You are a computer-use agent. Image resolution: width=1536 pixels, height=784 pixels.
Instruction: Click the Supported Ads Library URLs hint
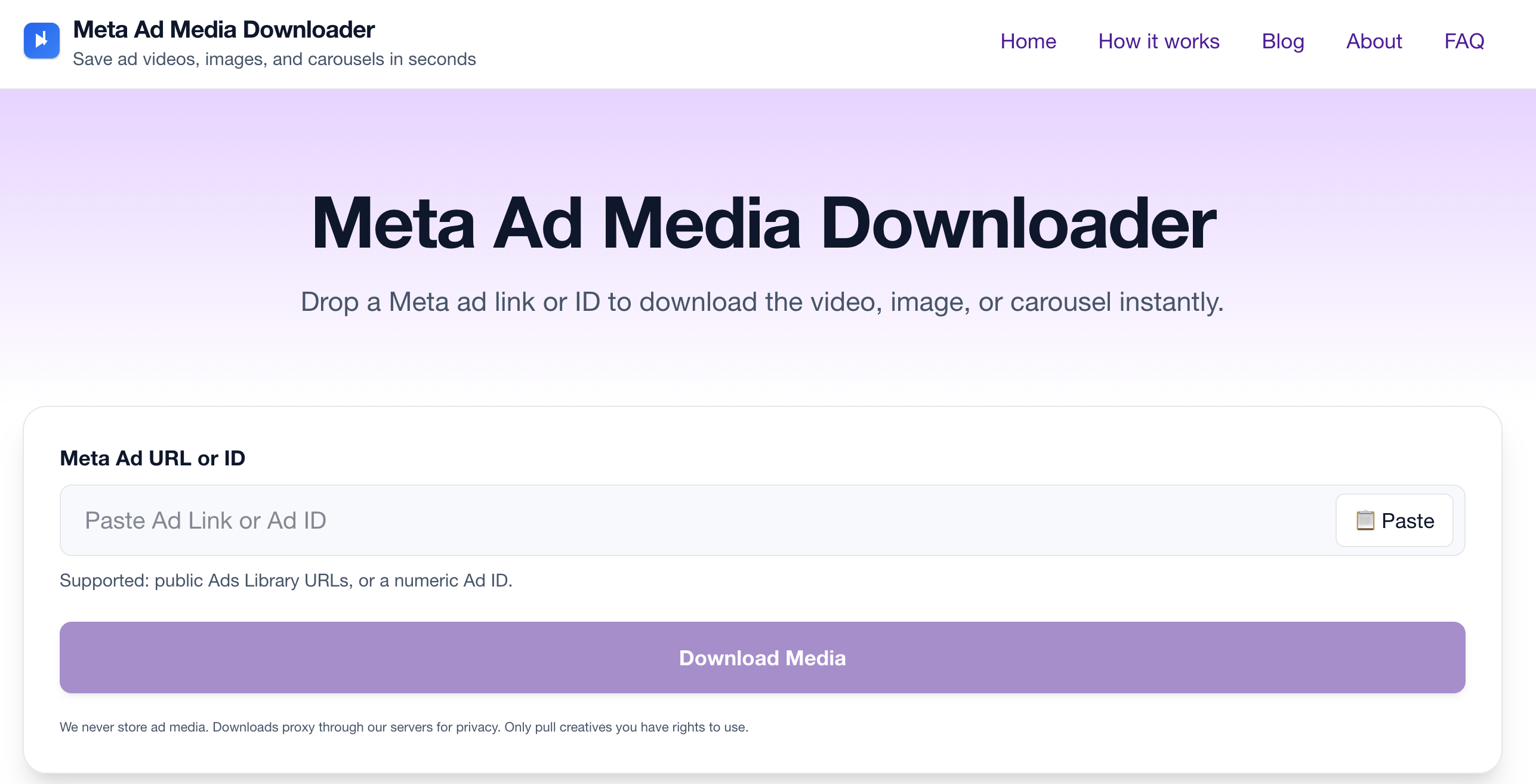click(x=286, y=581)
